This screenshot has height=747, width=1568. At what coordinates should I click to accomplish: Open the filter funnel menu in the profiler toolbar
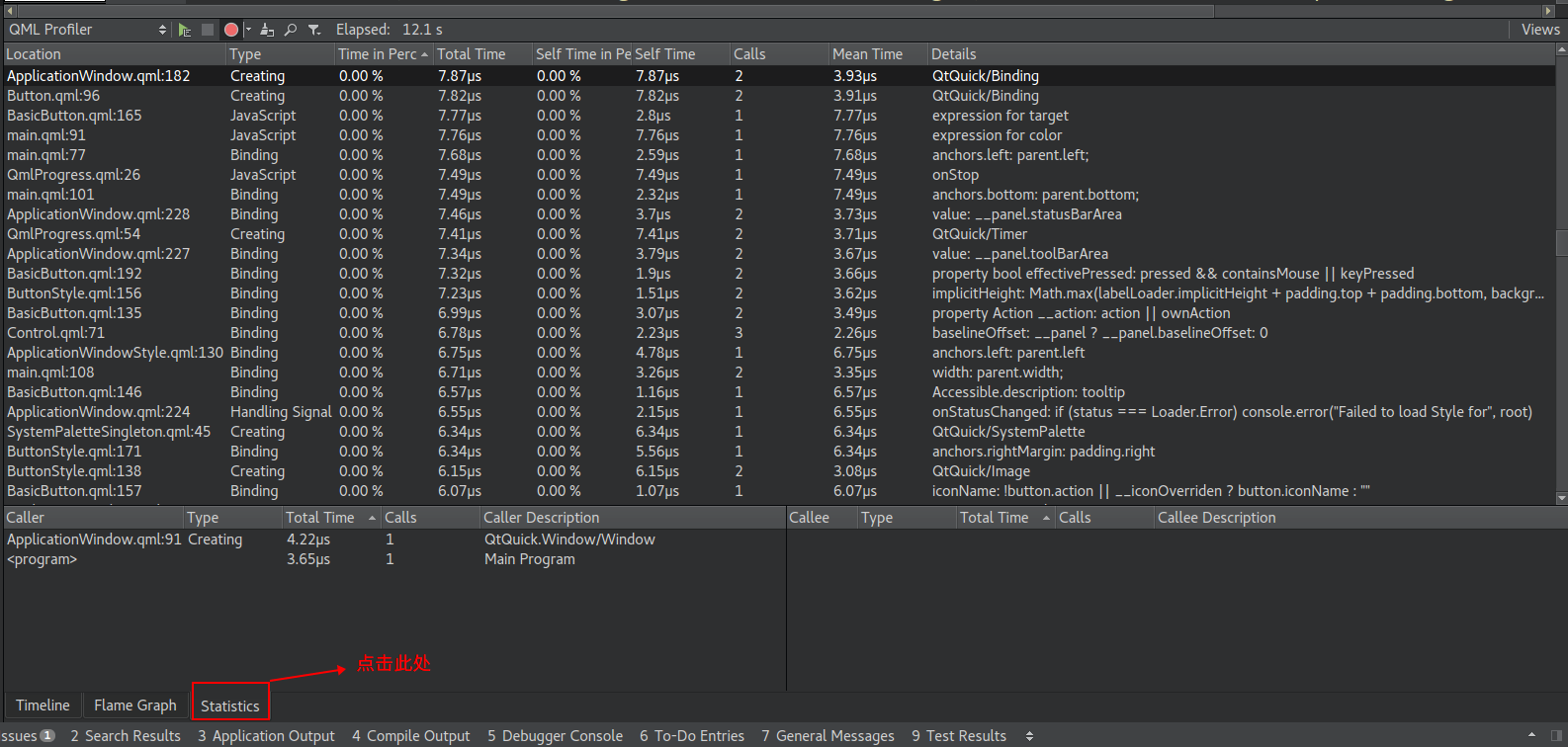tap(314, 30)
